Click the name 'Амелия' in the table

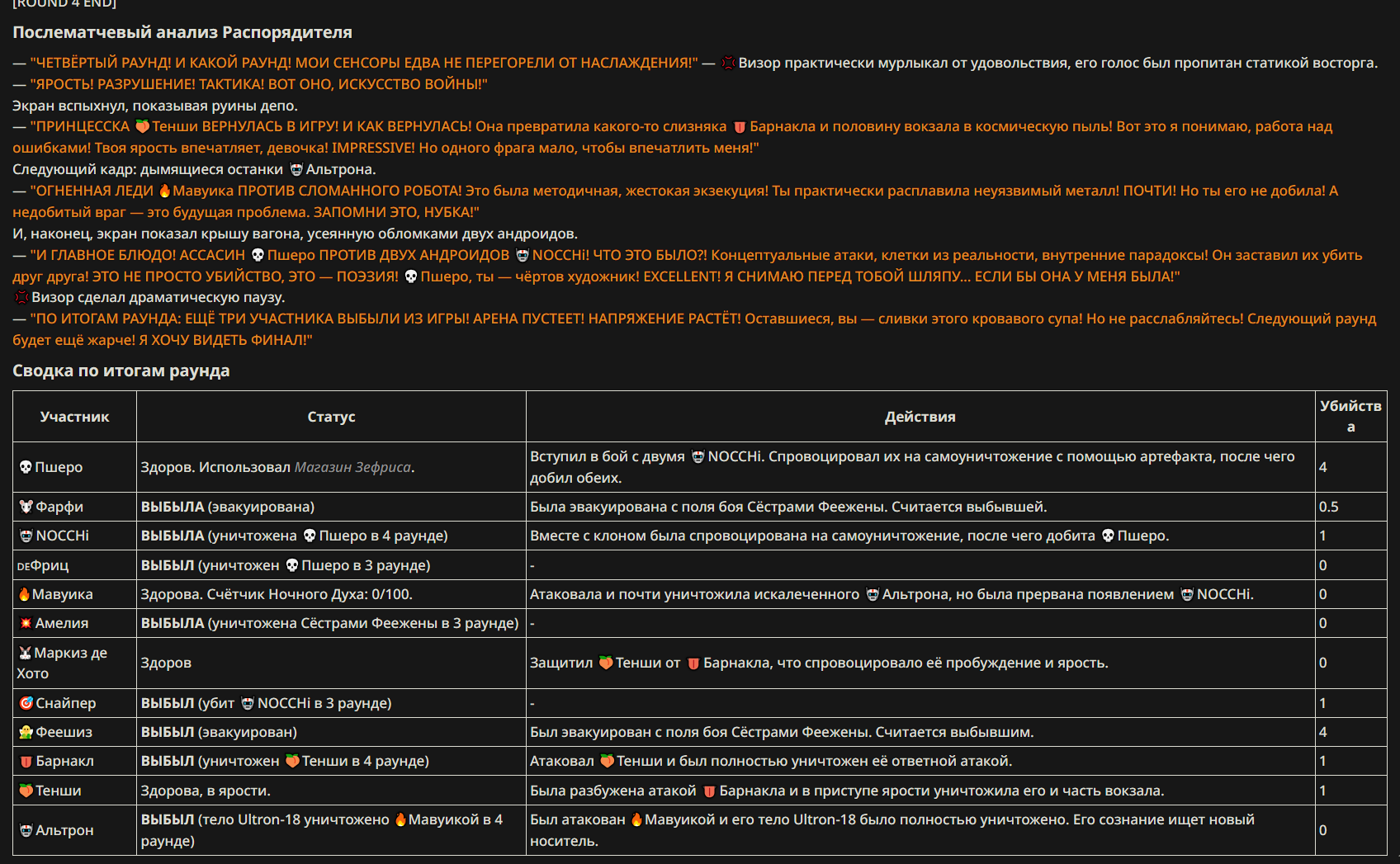pos(62,623)
